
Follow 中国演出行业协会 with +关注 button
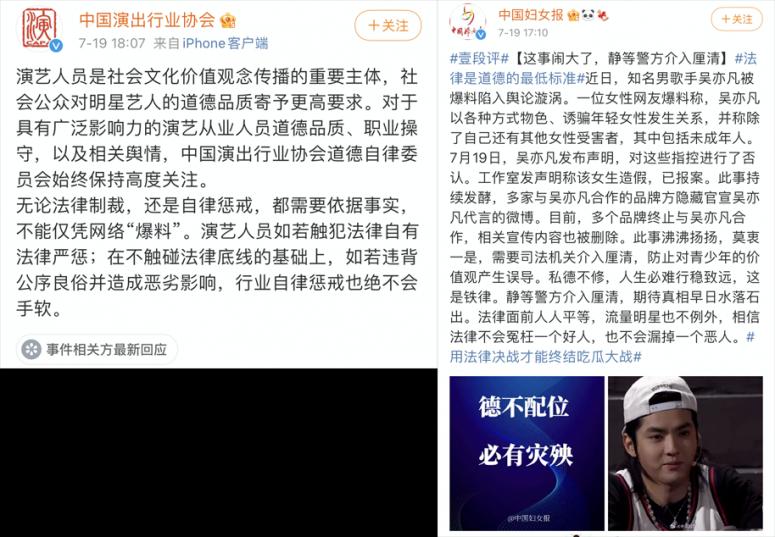coord(388,25)
